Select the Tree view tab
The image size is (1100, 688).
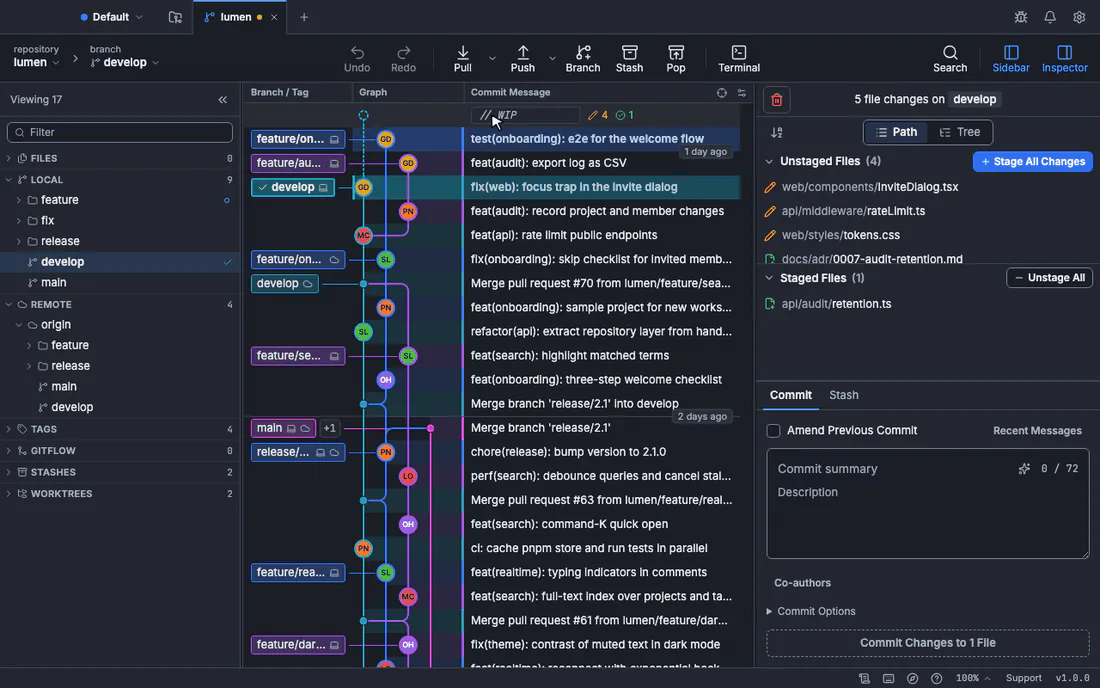tap(959, 132)
